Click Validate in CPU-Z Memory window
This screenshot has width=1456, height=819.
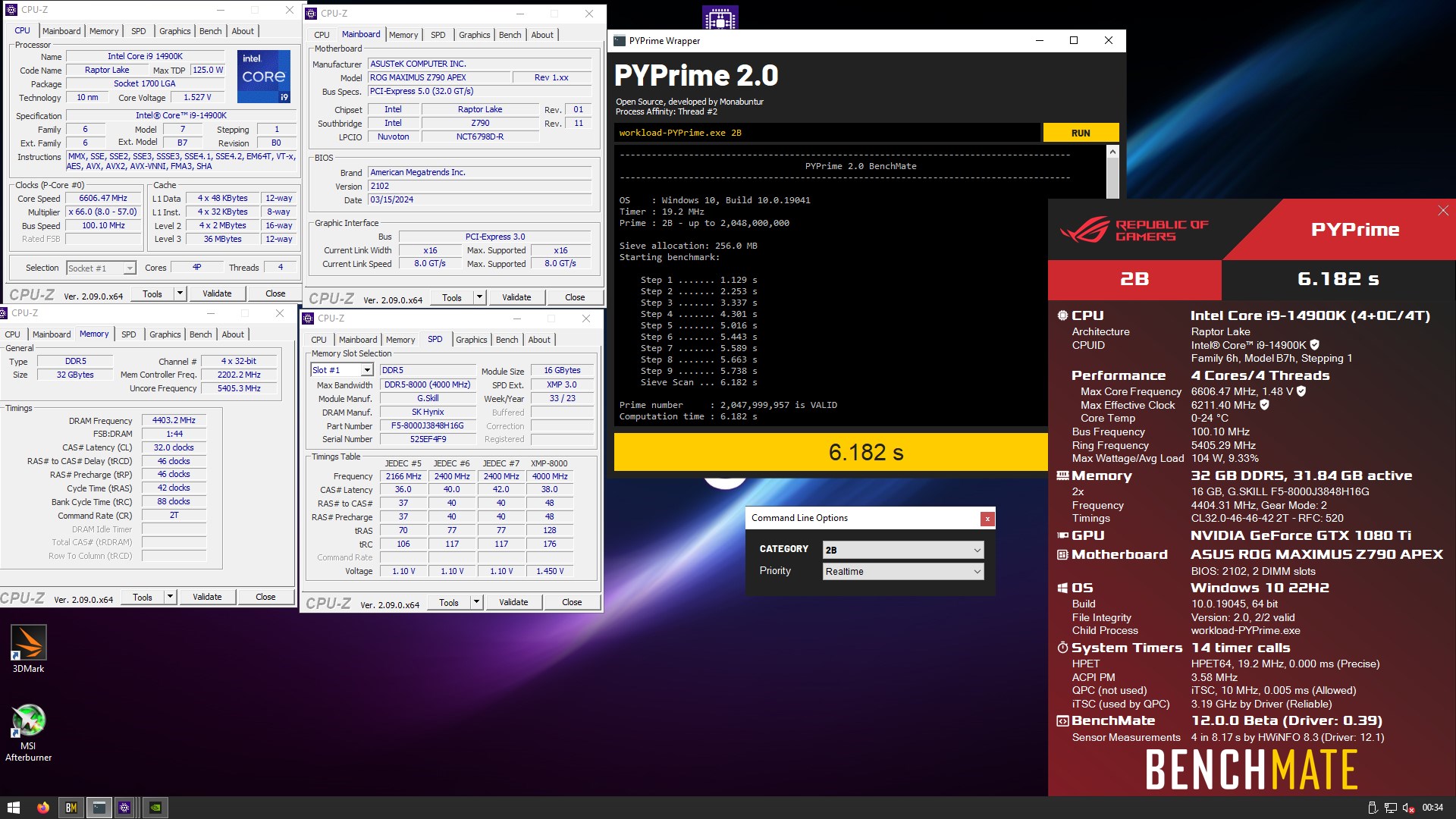(207, 597)
